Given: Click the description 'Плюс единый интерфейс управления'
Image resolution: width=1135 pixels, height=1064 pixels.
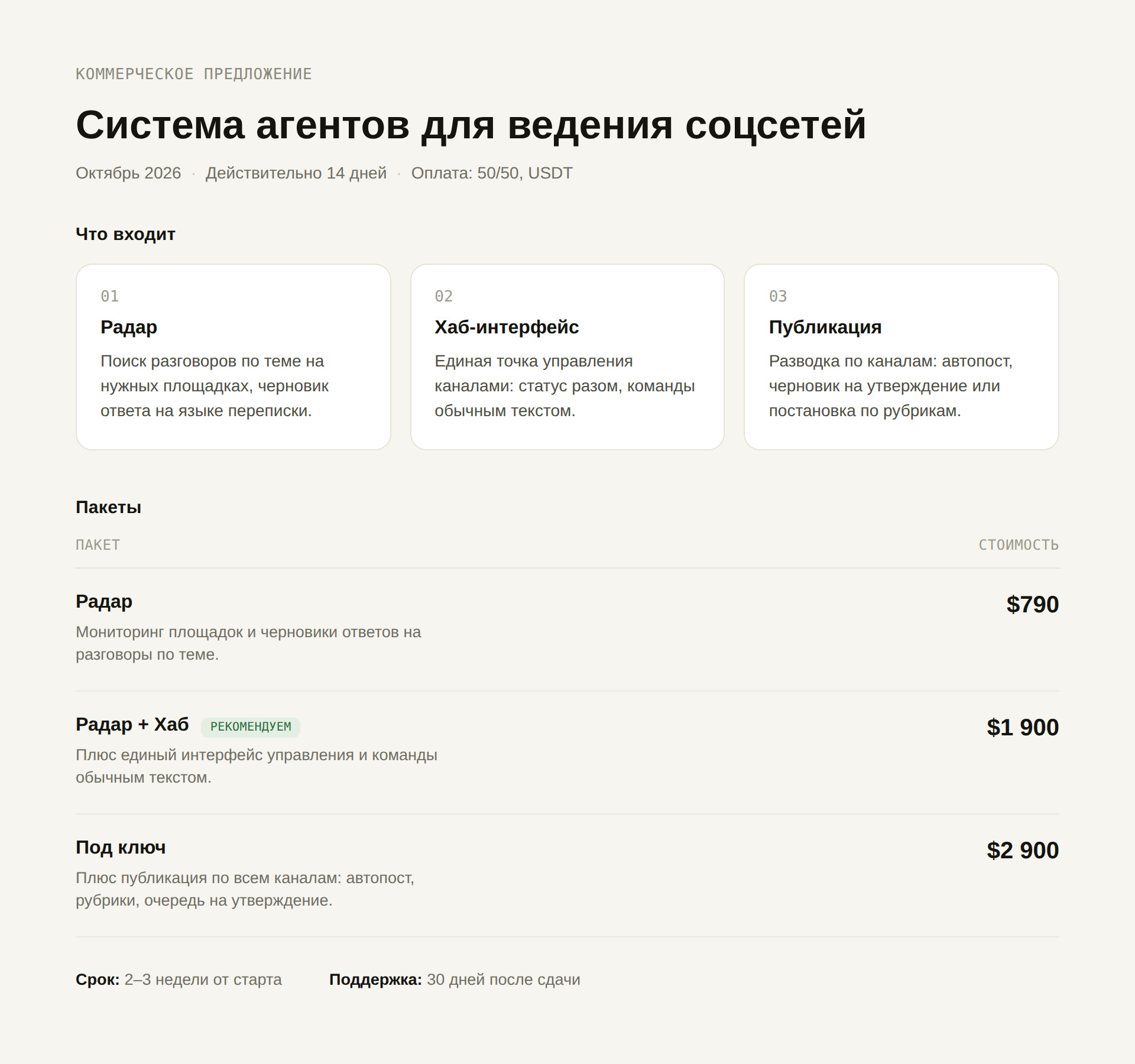Looking at the screenshot, I should [257, 766].
